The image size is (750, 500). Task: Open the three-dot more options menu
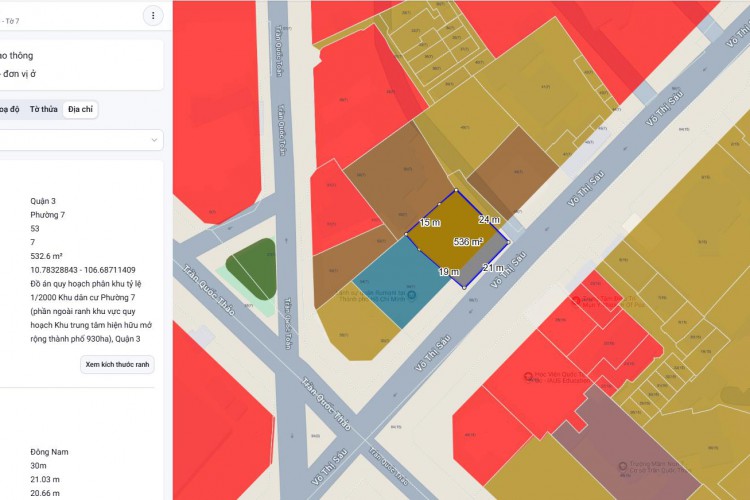pyautogui.click(x=152, y=15)
